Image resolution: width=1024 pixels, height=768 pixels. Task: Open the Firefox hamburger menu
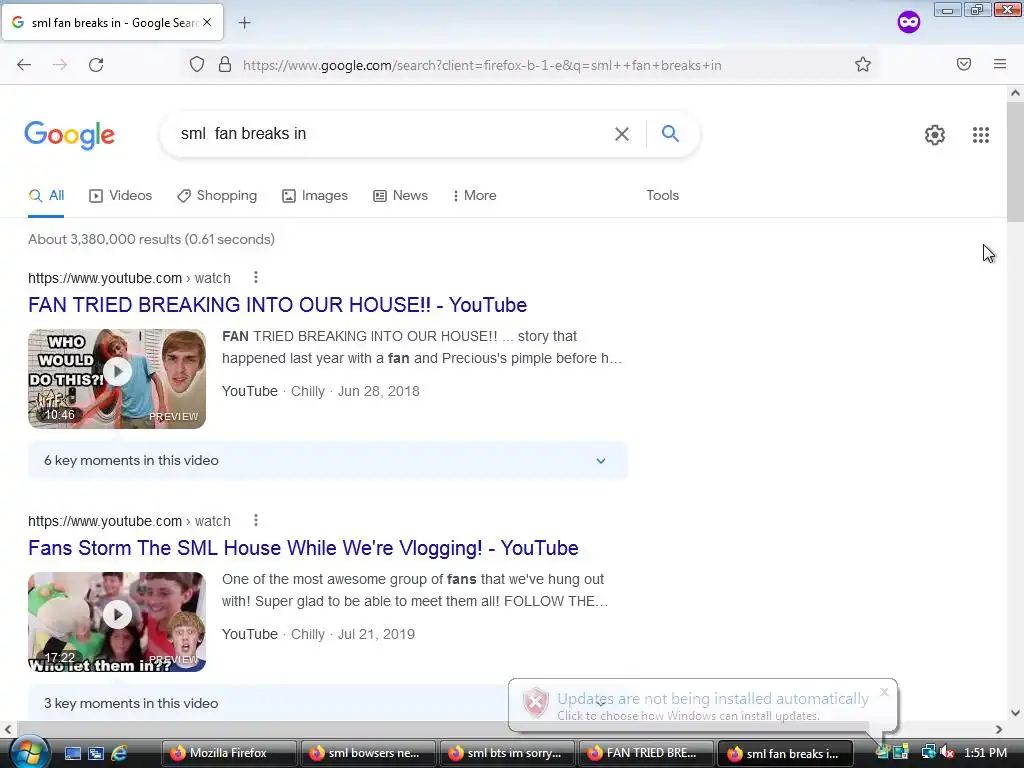pos(1000,64)
